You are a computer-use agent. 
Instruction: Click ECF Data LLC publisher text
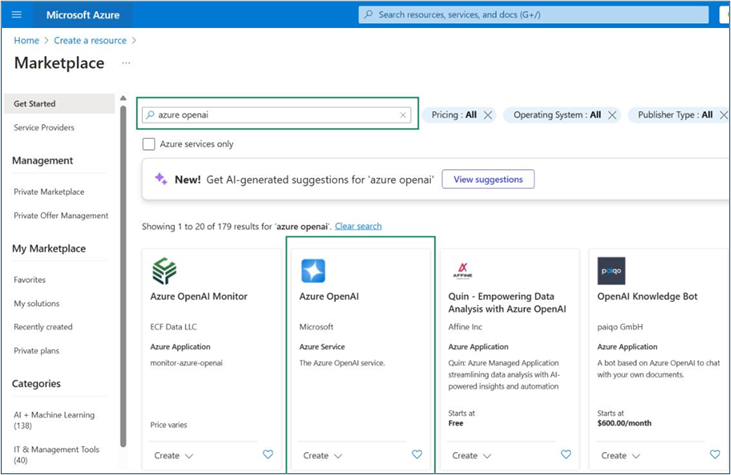173,327
